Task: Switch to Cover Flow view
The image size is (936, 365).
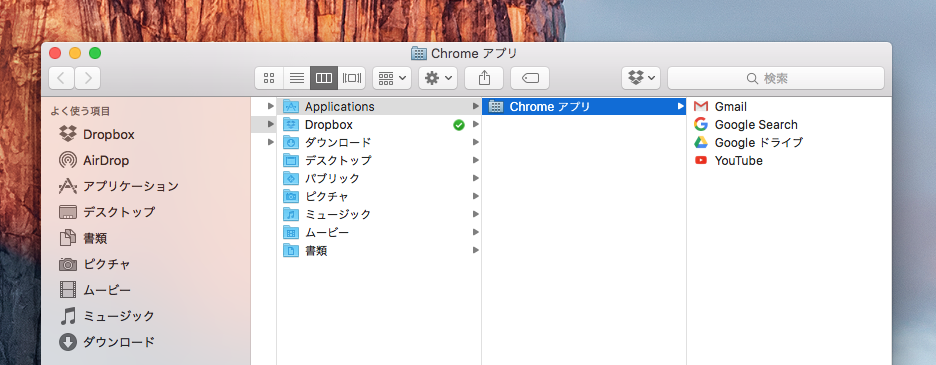Action: point(352,78)
